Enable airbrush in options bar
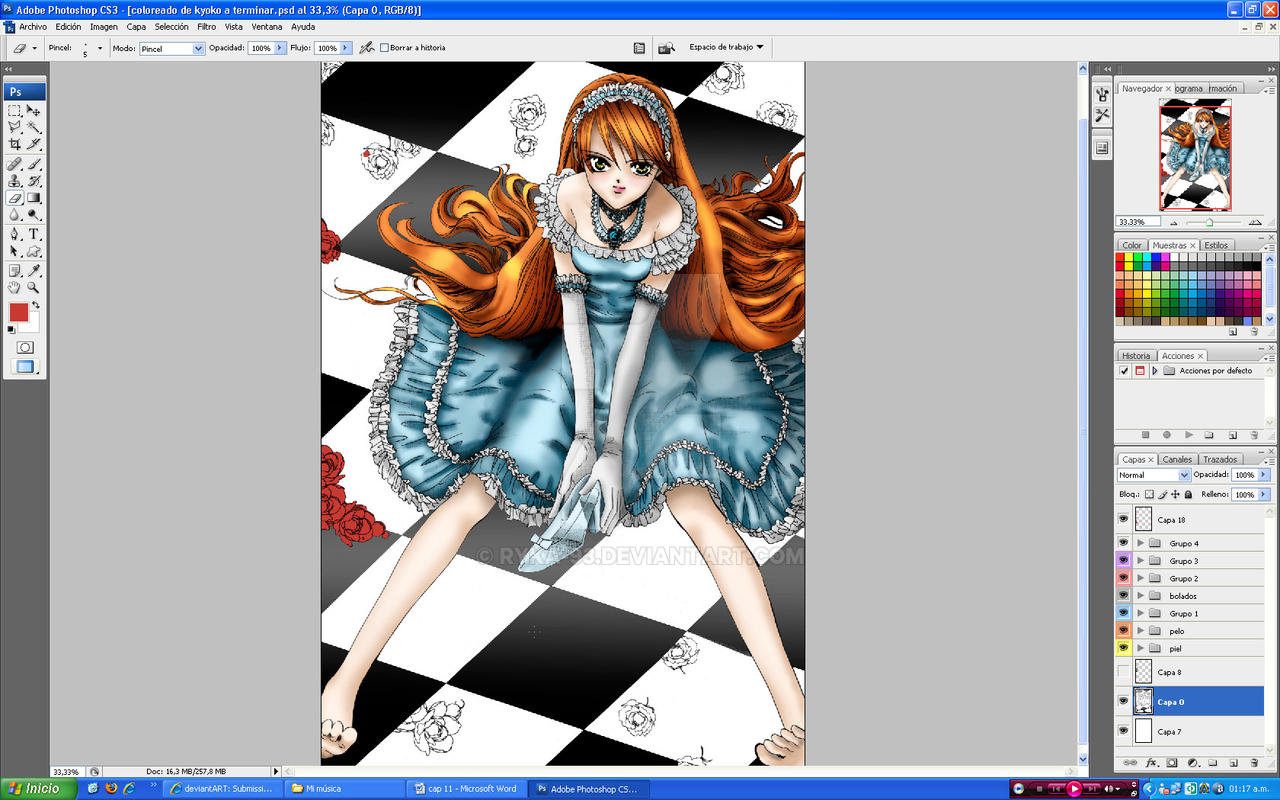The height and width of the screenshot is (800, 1280). (367, 47)
